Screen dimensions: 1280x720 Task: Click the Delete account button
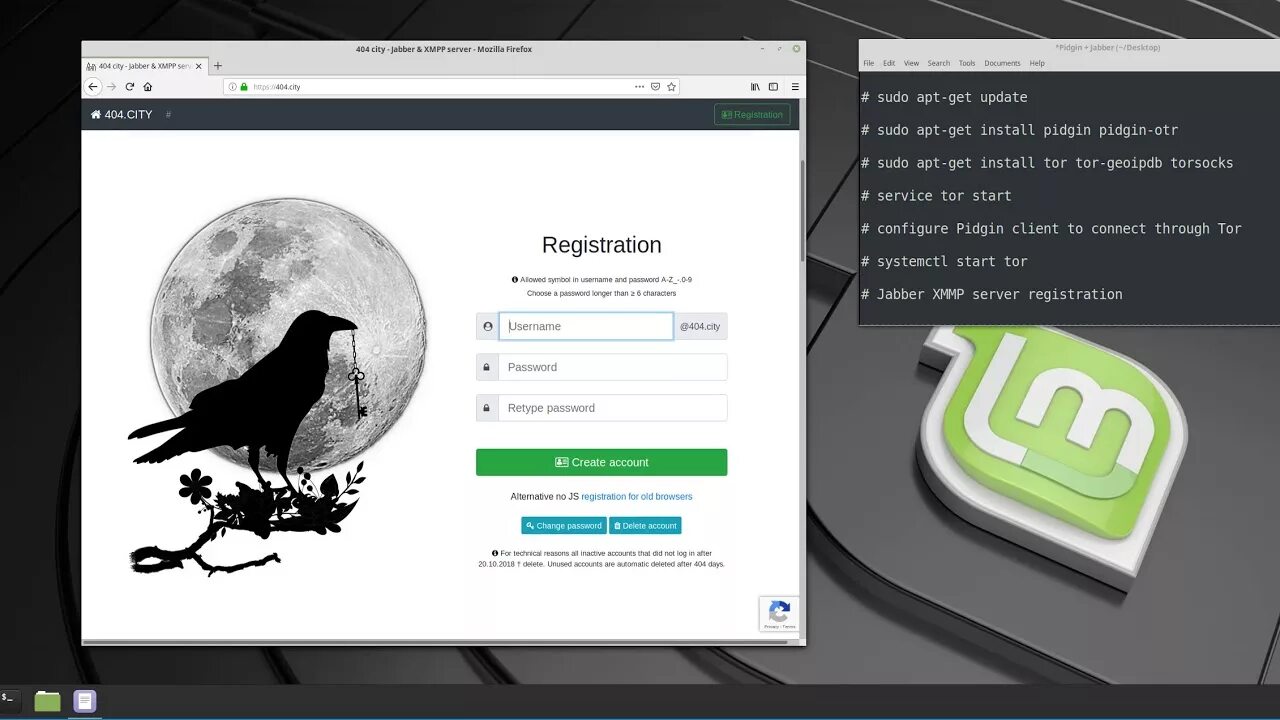click(645, 525)
